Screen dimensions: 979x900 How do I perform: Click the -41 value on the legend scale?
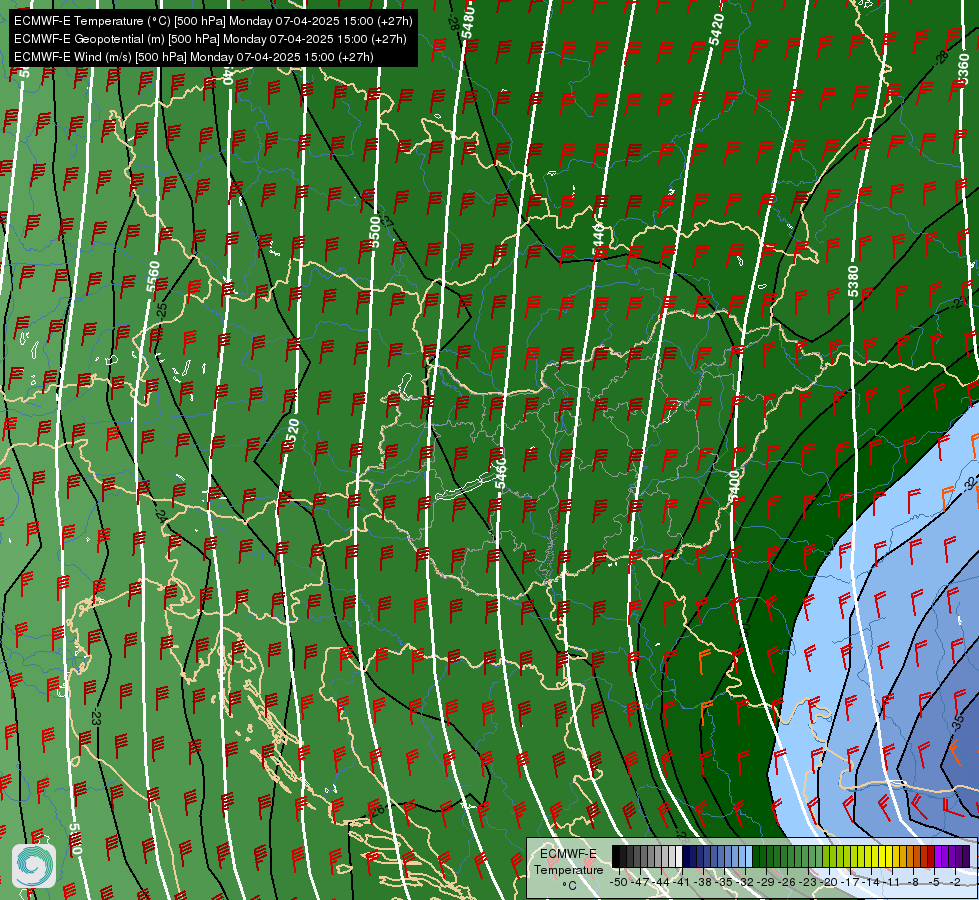click(x=681, y=882)
